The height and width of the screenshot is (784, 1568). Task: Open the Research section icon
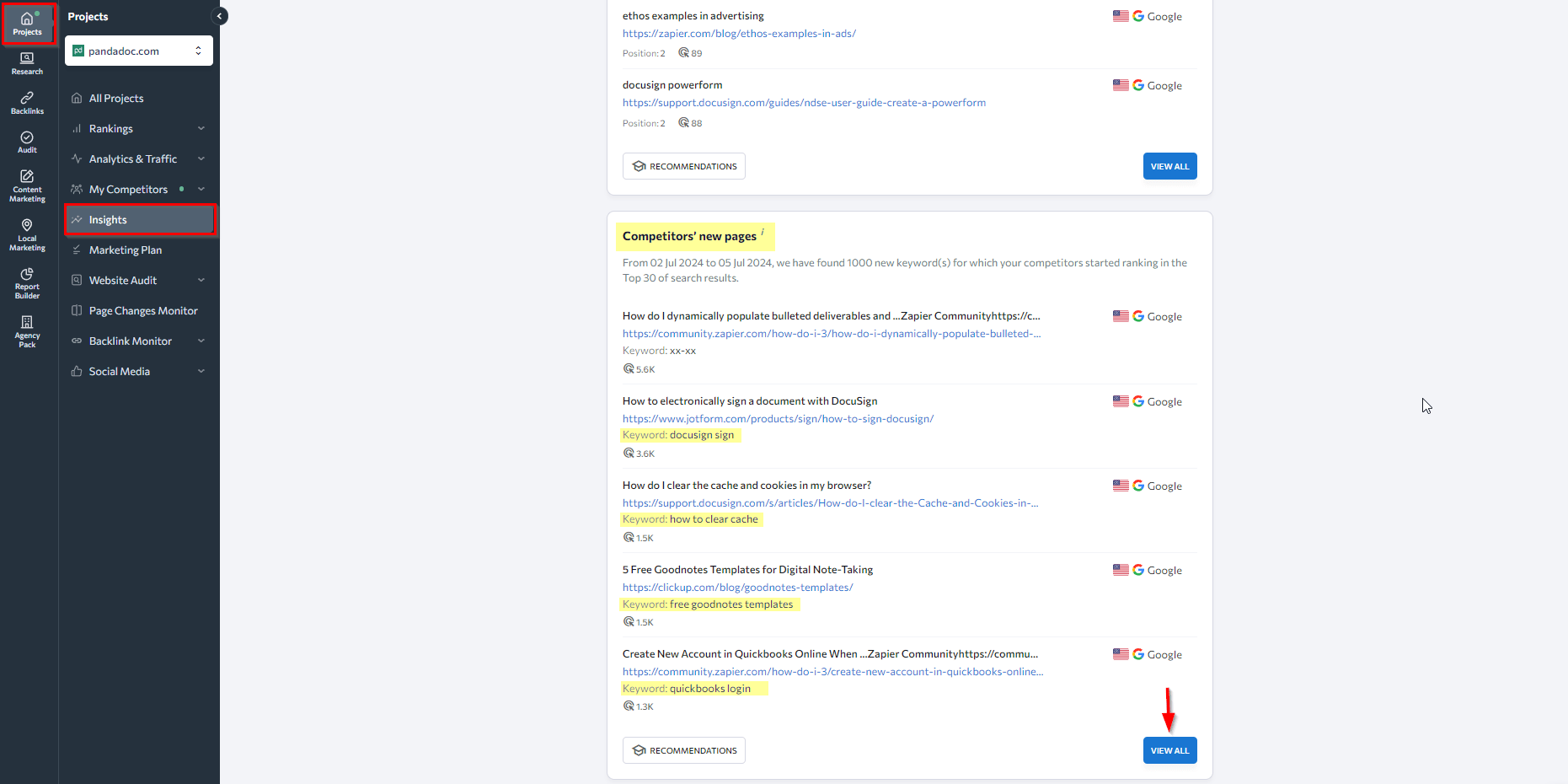point(27,58)
